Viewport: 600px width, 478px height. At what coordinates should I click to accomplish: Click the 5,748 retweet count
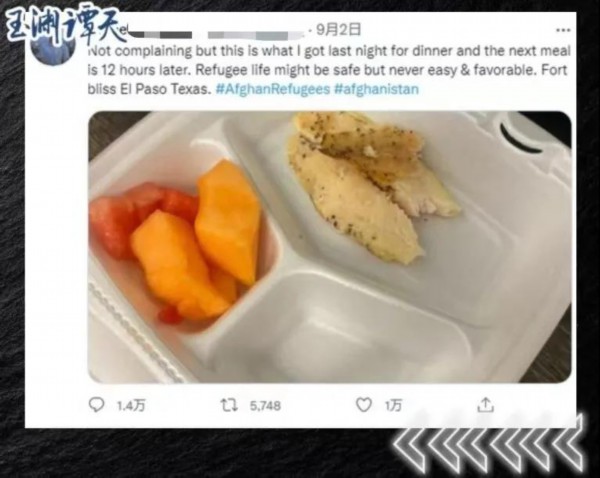(x=265, y=405)
